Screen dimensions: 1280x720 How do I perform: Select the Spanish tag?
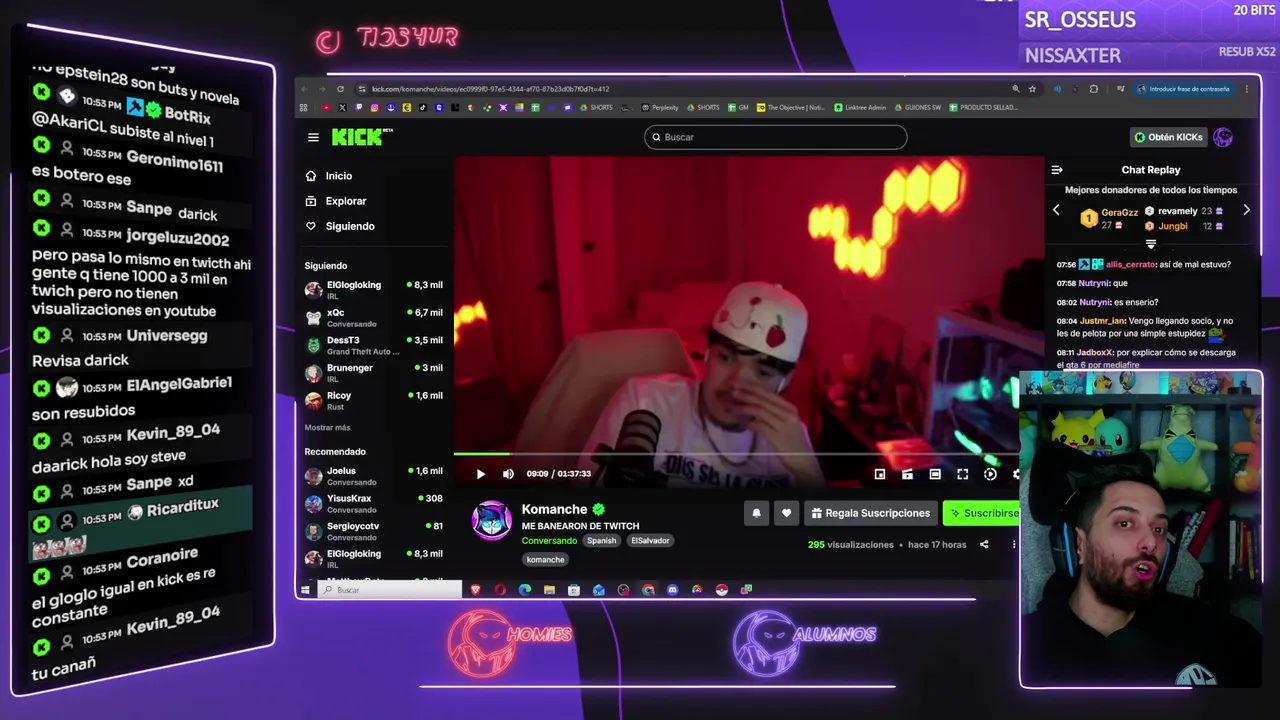point(602,541)
